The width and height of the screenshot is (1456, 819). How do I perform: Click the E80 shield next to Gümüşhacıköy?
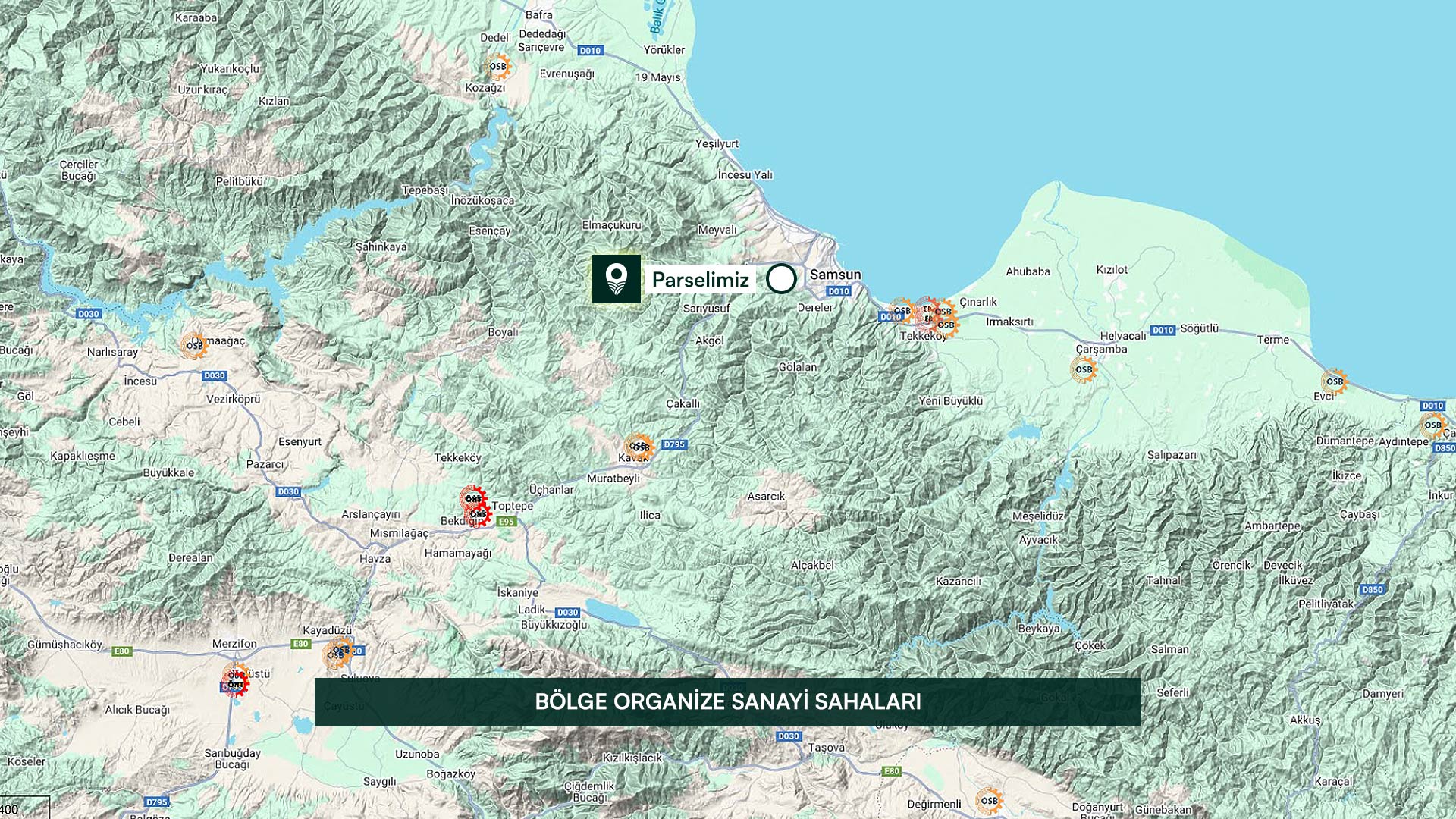click(x=122, y=651)
